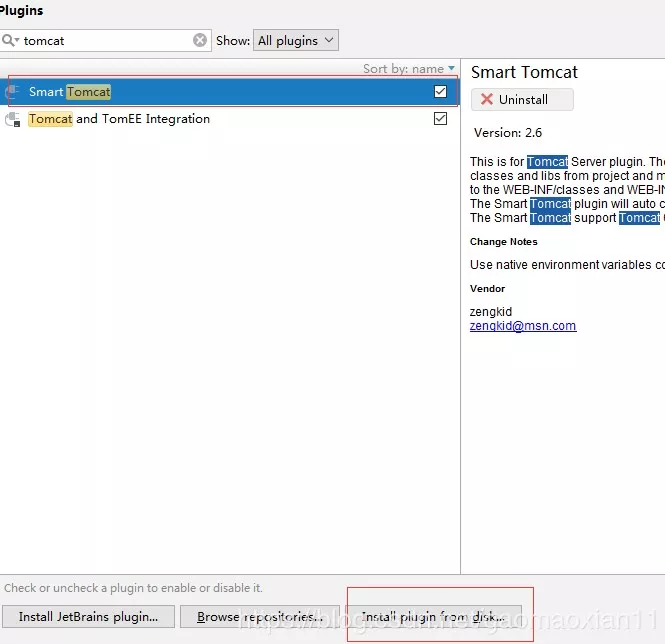Click the Smart Tomcat details heading
This screenshot has width=665, height=644.
click(x=524, y=73)
